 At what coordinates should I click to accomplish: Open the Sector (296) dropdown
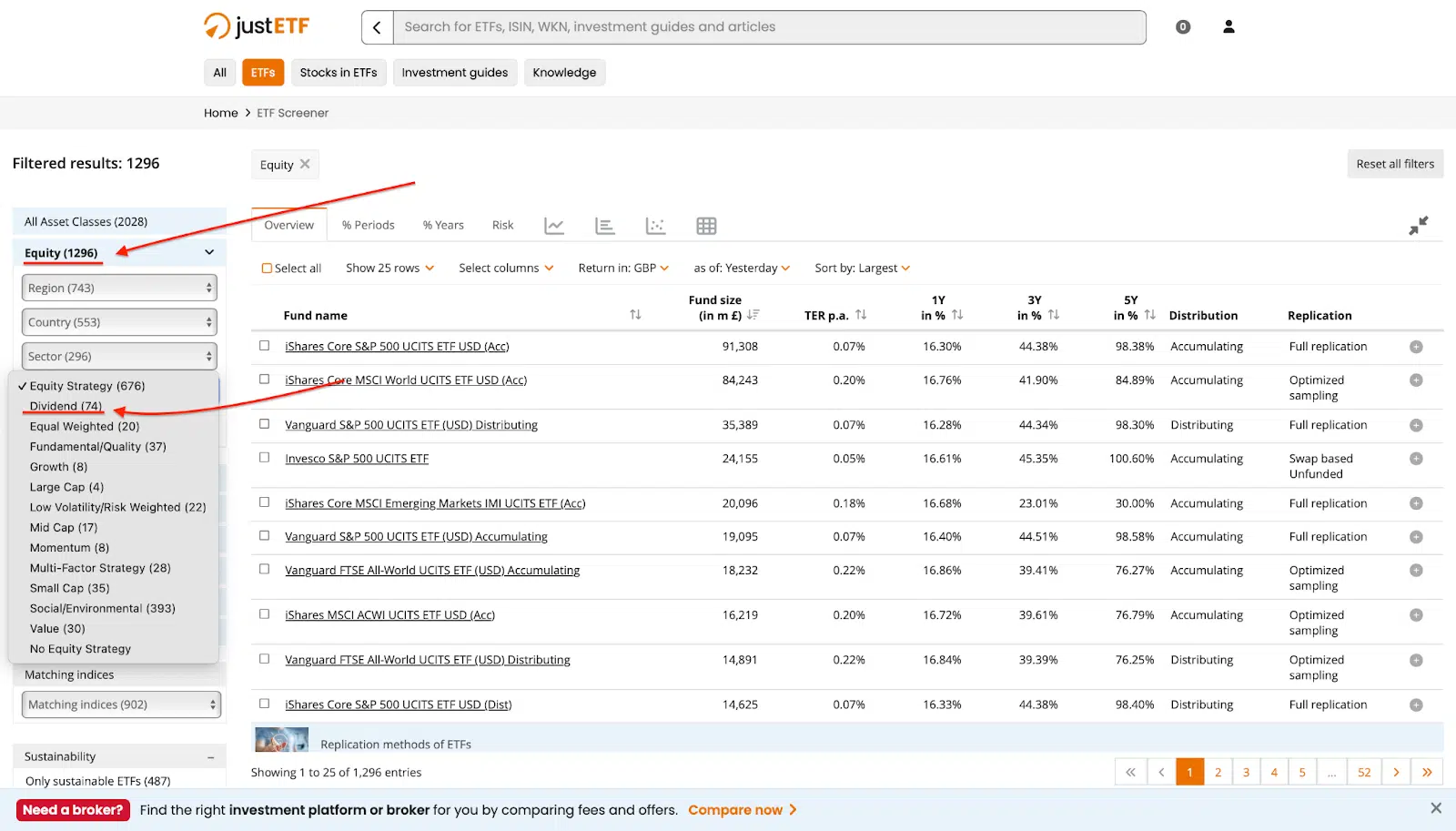pos(119,356)
